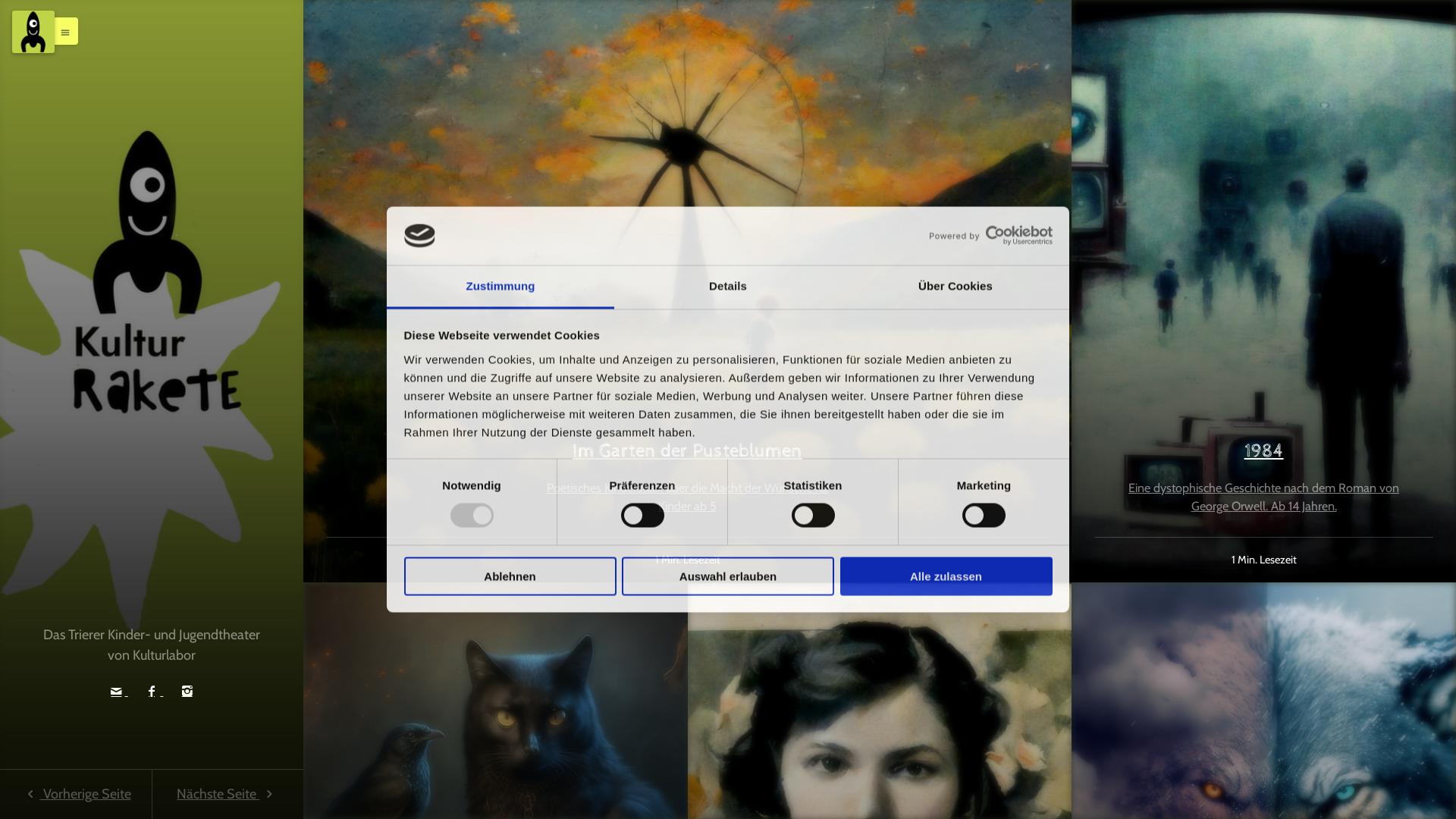
Task: Click the email envelope icon
Action: [x=116, y=691]
